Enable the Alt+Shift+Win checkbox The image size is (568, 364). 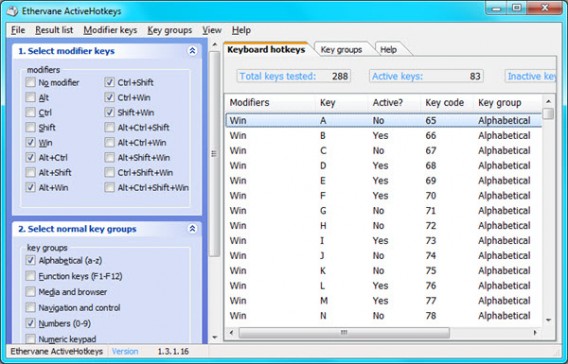pyautogui.click(x=109, y=157)
